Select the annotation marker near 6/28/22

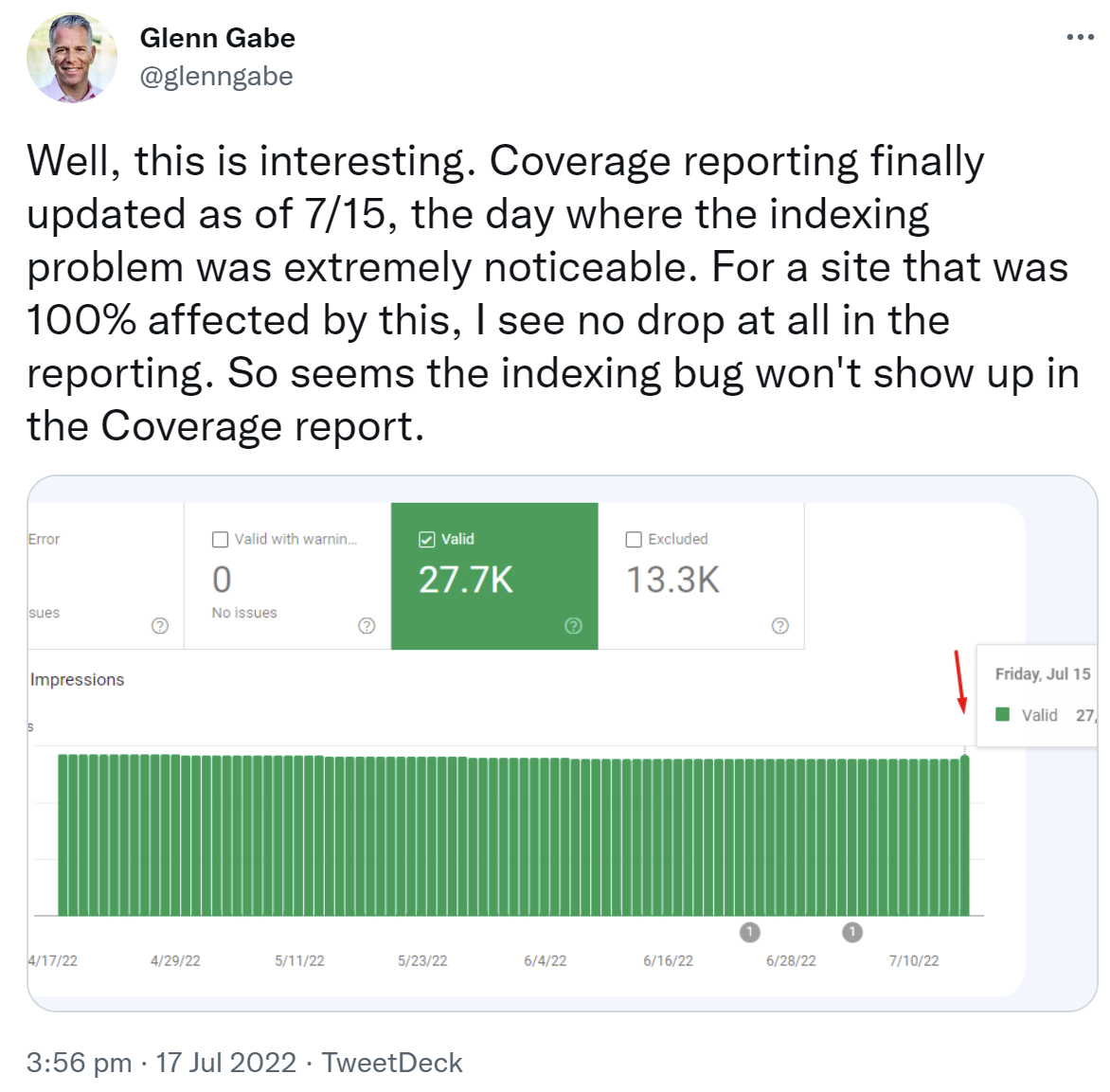[851, 932]
